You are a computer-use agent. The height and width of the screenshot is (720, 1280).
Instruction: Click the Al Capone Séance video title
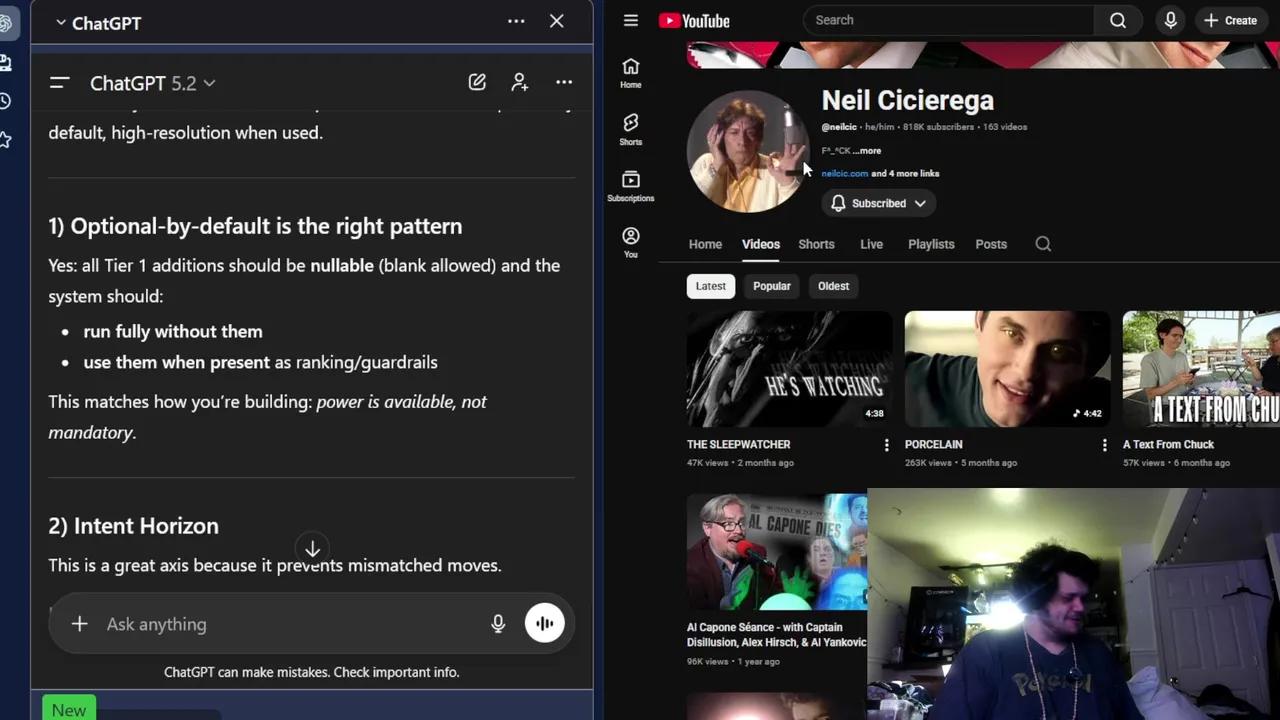[x=776, y=634]
